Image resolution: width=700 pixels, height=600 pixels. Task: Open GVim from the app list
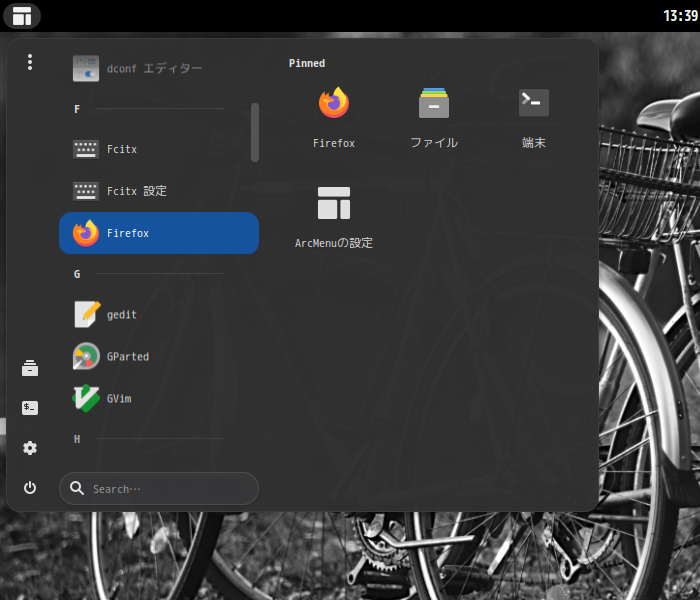(x=159, y=398)
